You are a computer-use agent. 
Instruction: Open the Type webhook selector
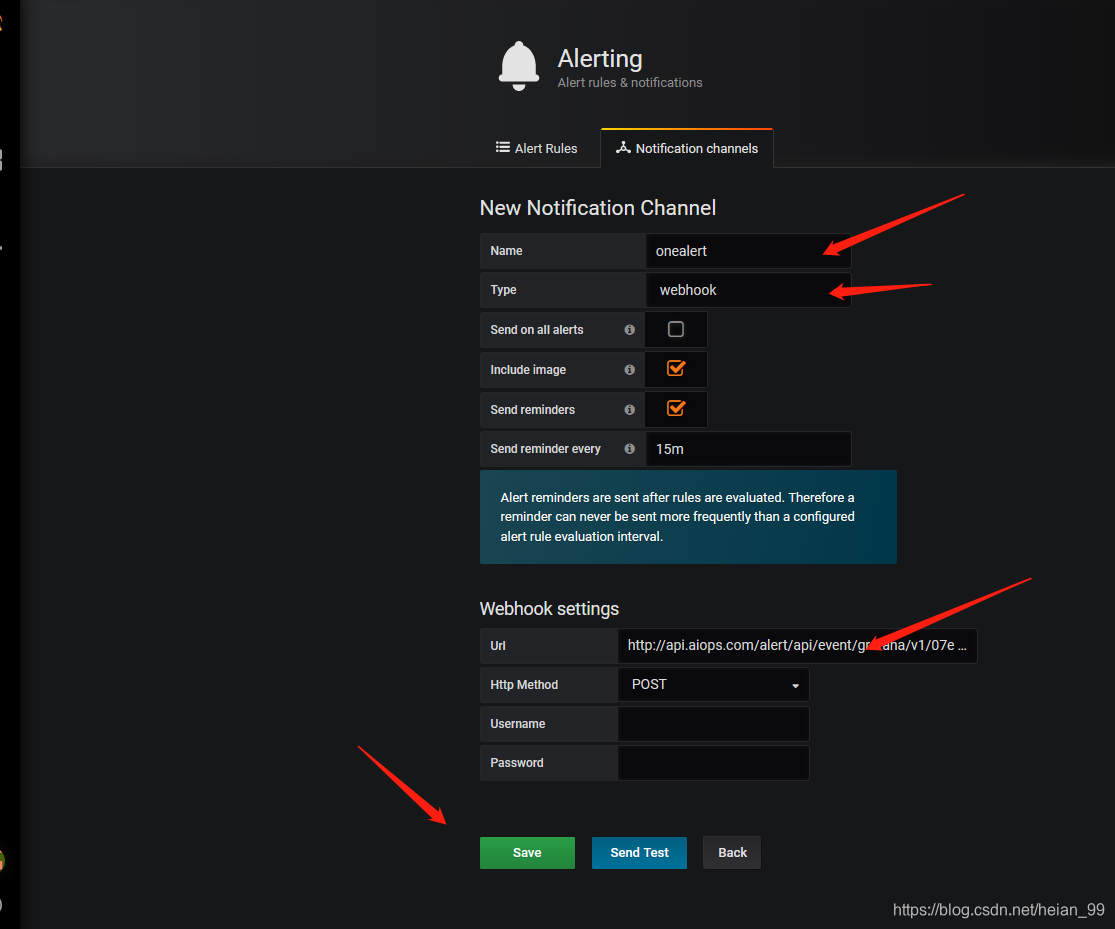click(x=748, y=290)
